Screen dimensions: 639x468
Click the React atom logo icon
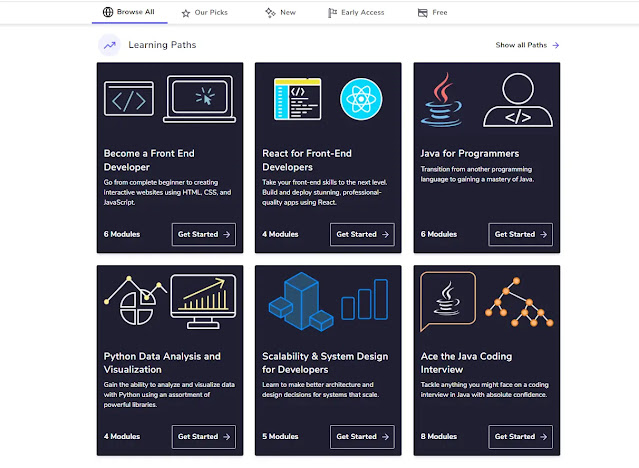click(x=361, y=99)
